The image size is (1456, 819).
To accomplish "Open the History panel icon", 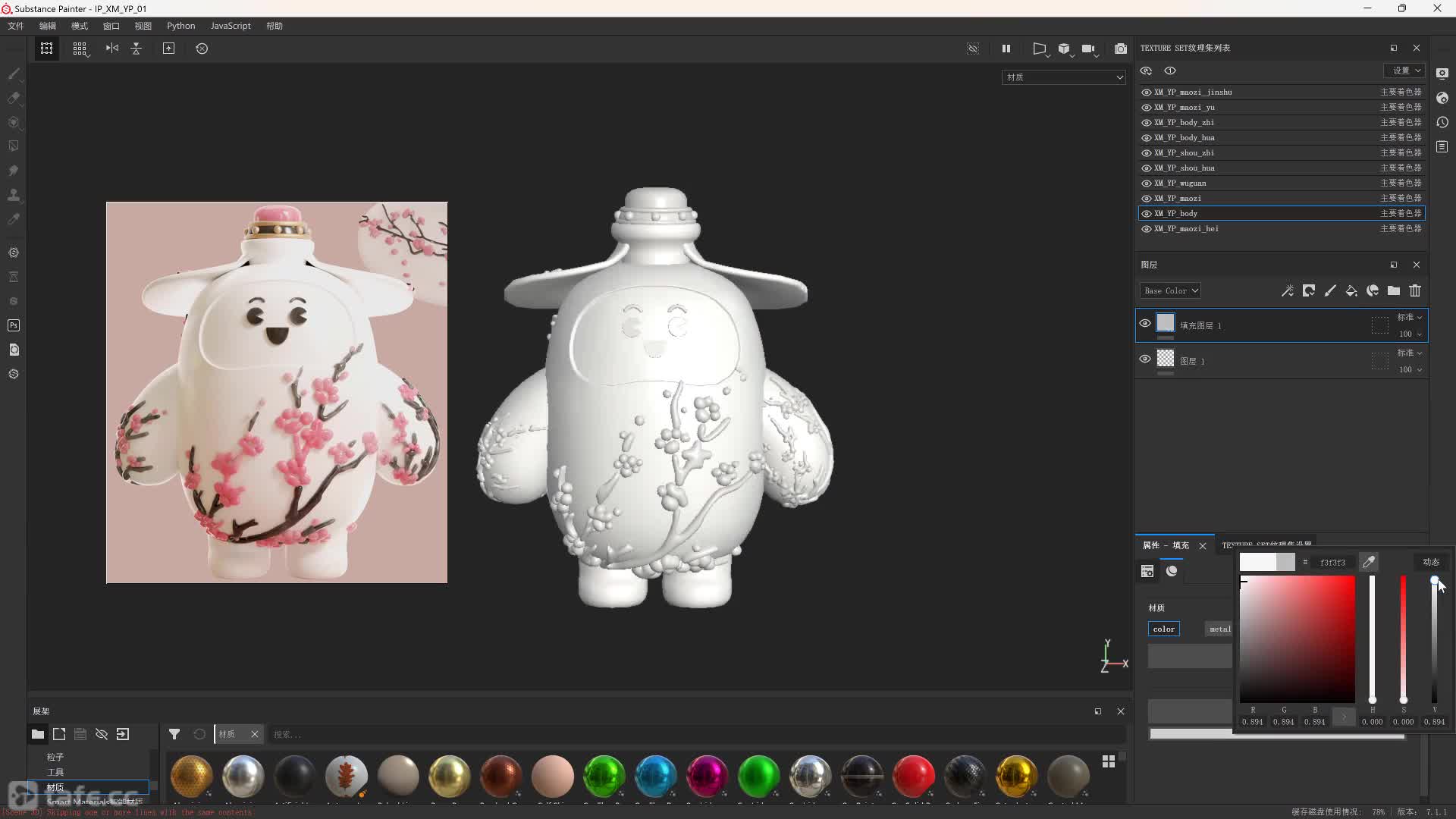I will tap(1442, 122).
